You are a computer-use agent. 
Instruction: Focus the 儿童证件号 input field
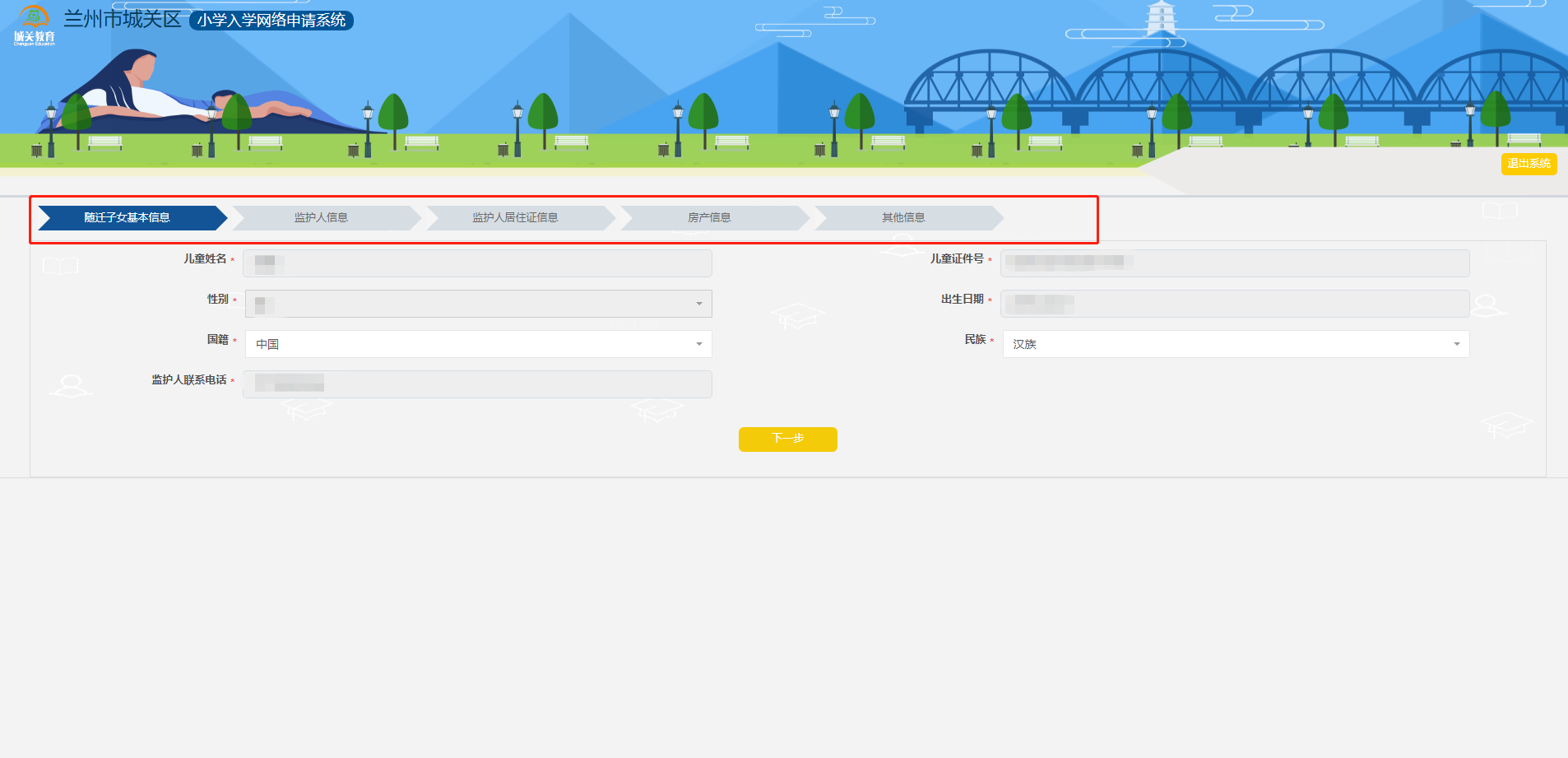1235,263
